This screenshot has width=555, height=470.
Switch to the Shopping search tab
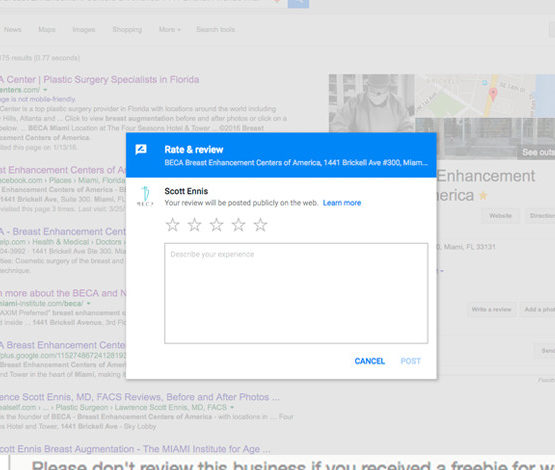[x=127, y=29]
